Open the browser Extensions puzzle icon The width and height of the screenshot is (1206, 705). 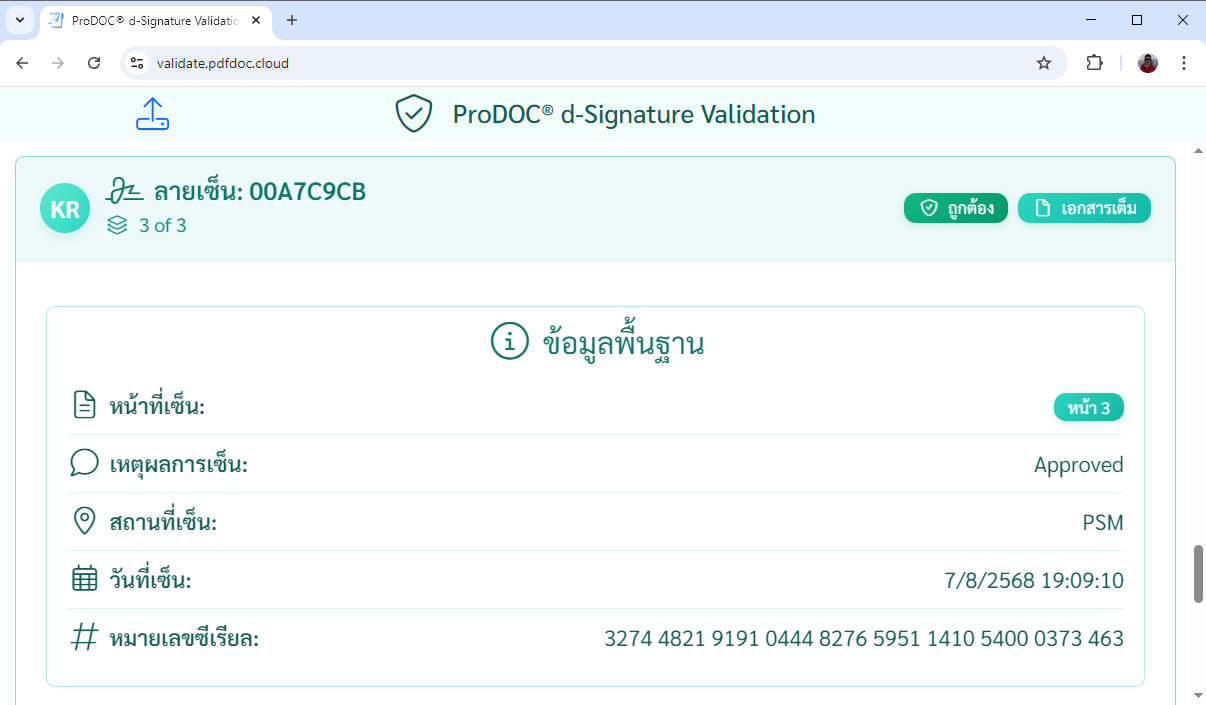click(x=1095, y=63)
